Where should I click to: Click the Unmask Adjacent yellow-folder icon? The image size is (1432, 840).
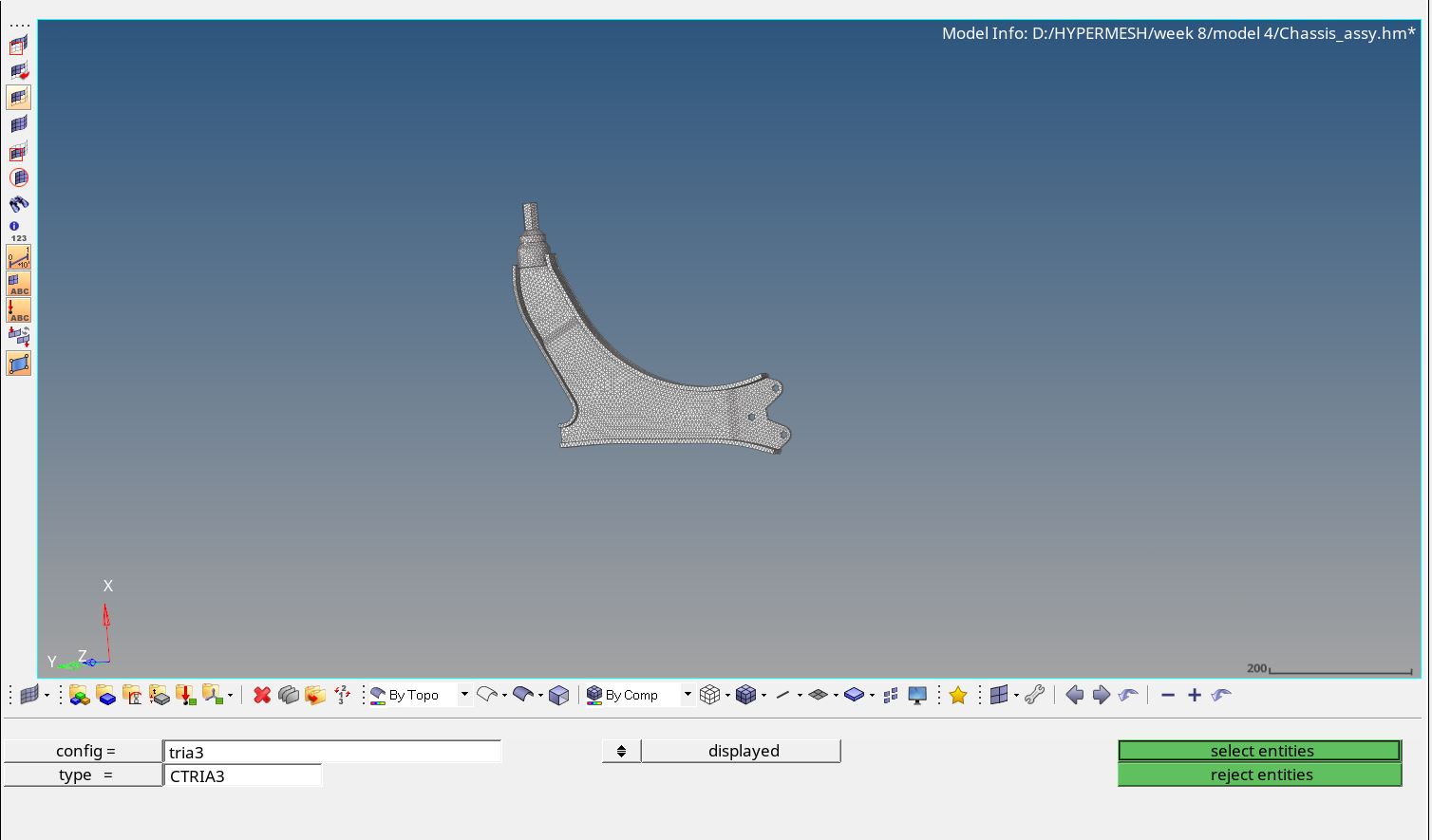pos(313,695)
